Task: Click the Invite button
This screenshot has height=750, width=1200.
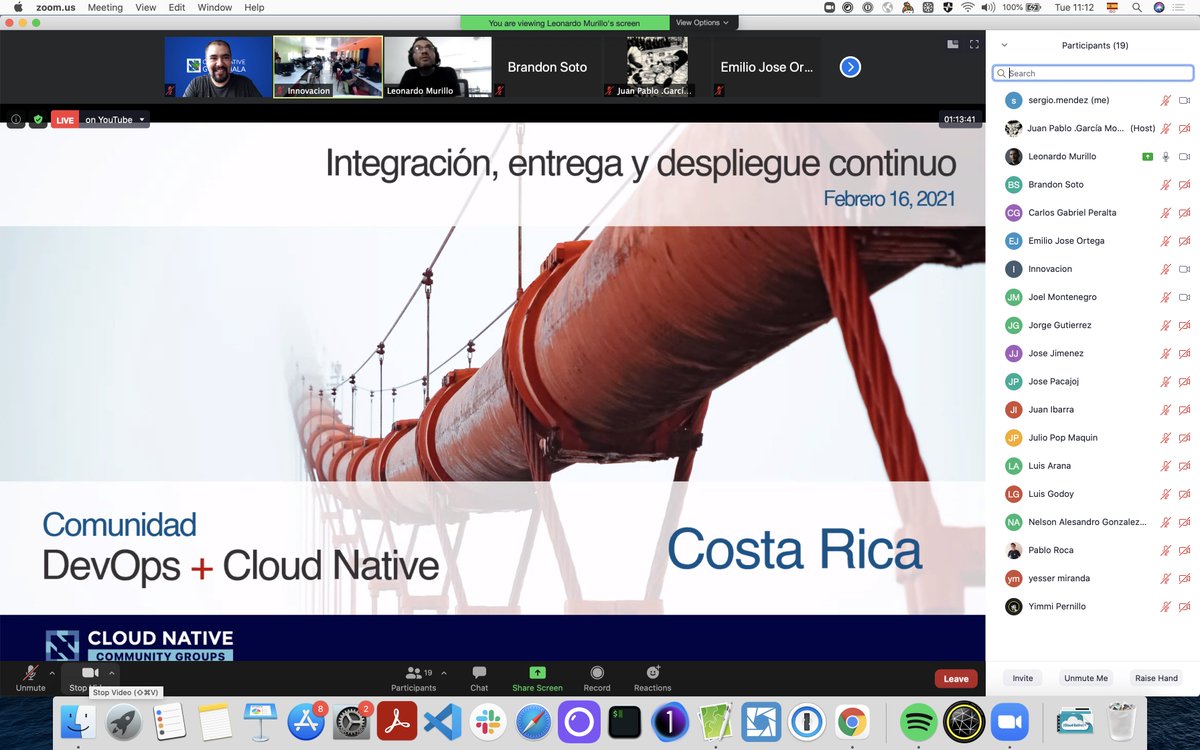Action: pos(1023,678)
